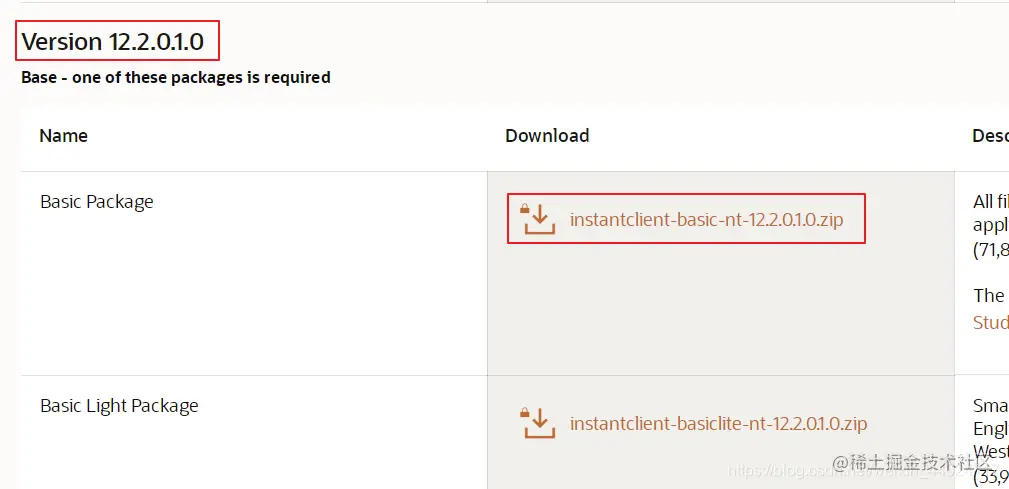Select the Version 12.2.0.1.0 heading
Image resolution: width=1009 pixels, height=489 pixels.
click(x=113, y=41)
